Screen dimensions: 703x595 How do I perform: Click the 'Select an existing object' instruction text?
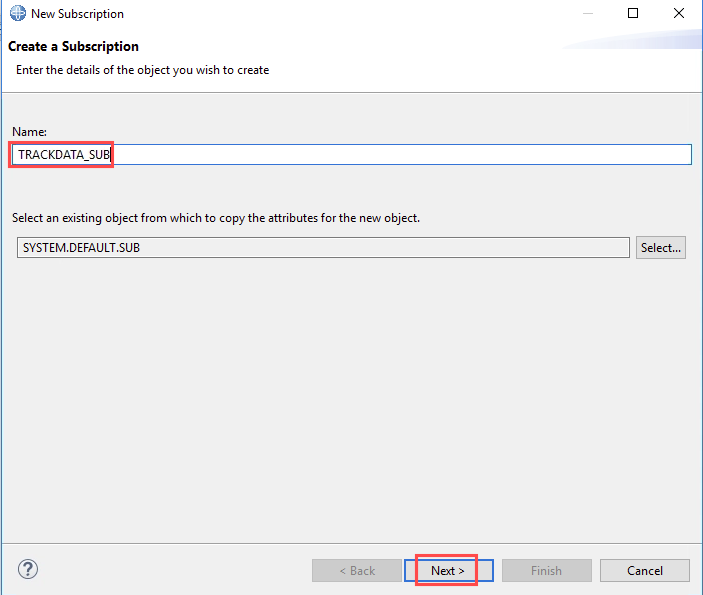coord(216,218)
